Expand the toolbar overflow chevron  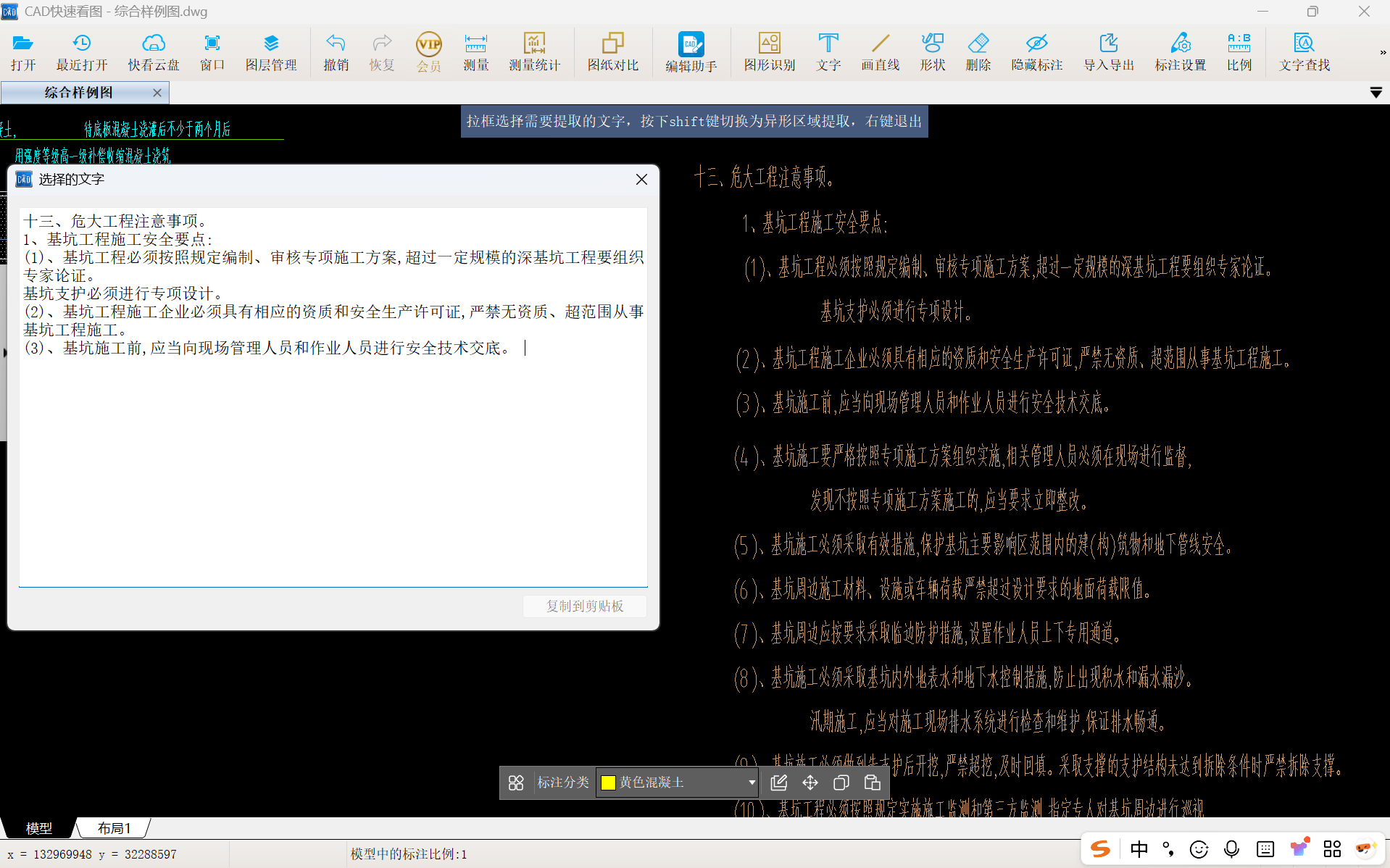pos(1383,52)
